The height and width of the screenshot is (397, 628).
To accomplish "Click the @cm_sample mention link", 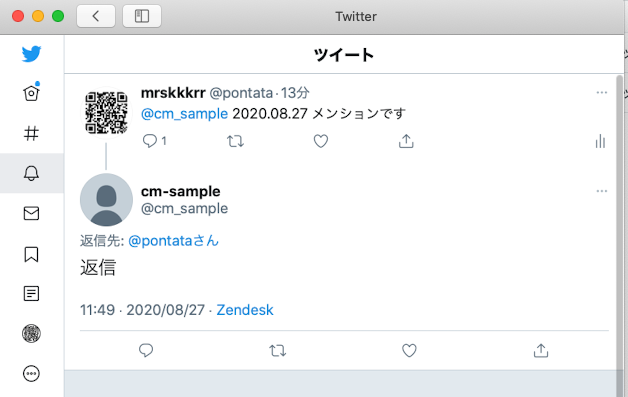I will click(x=184, y=114).
